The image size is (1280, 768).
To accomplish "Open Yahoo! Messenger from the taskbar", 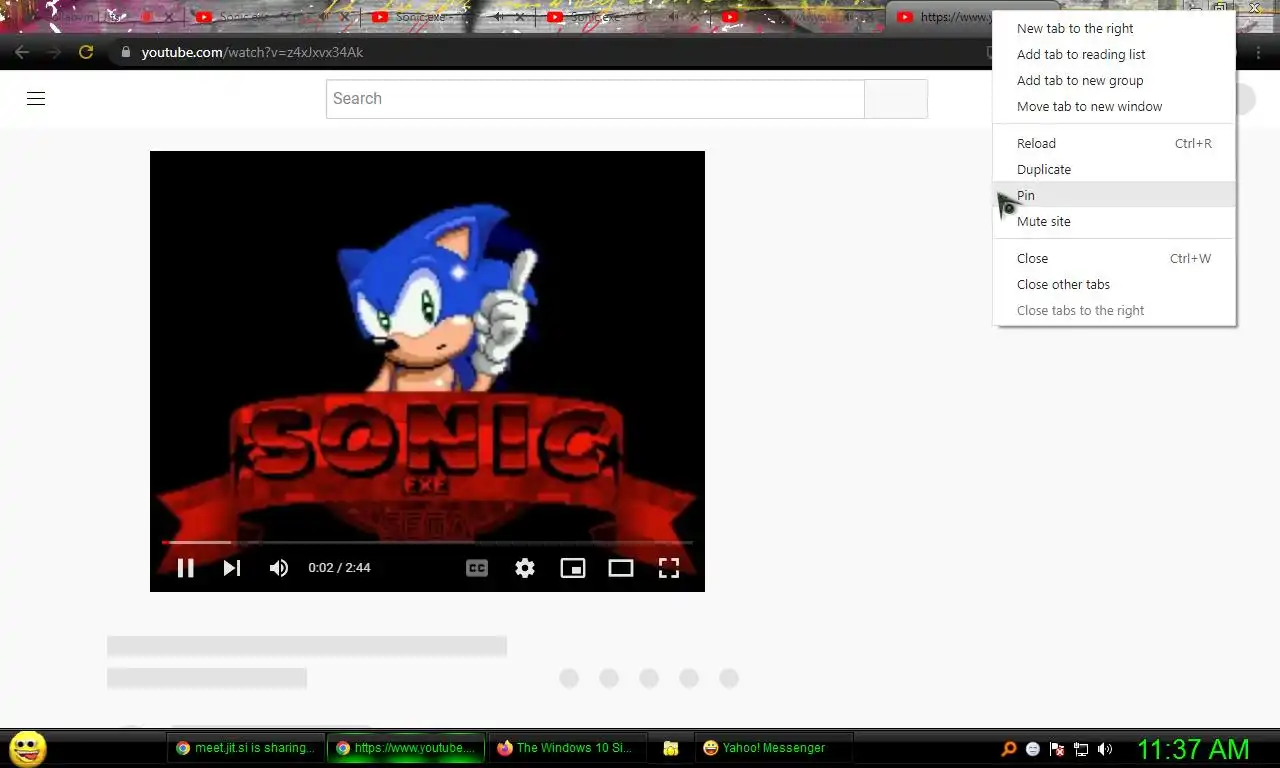I will (x=773, y=748).
